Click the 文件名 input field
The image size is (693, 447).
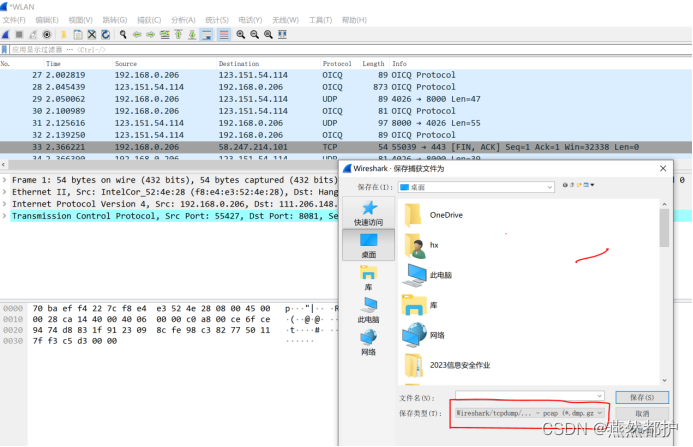click(530, 396)
